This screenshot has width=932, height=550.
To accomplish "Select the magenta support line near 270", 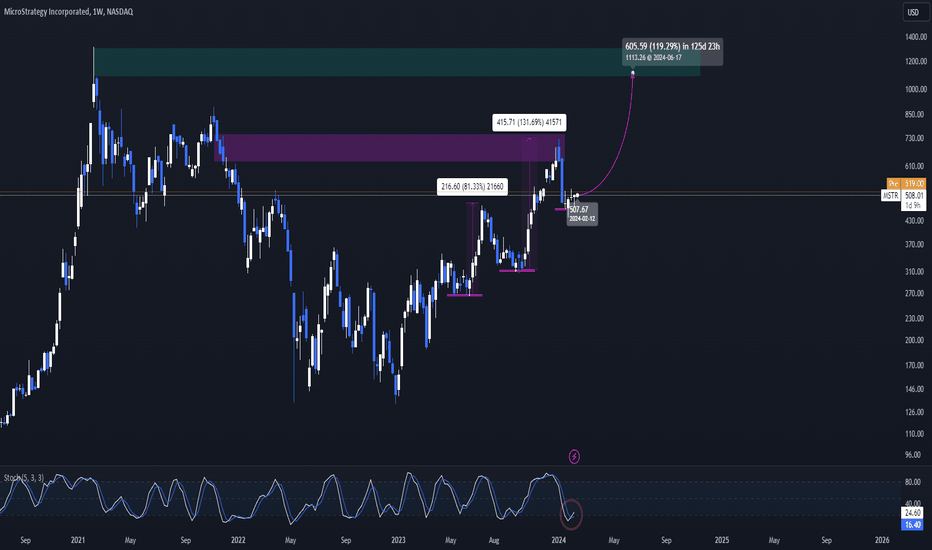I will click(x=464, y=295).
